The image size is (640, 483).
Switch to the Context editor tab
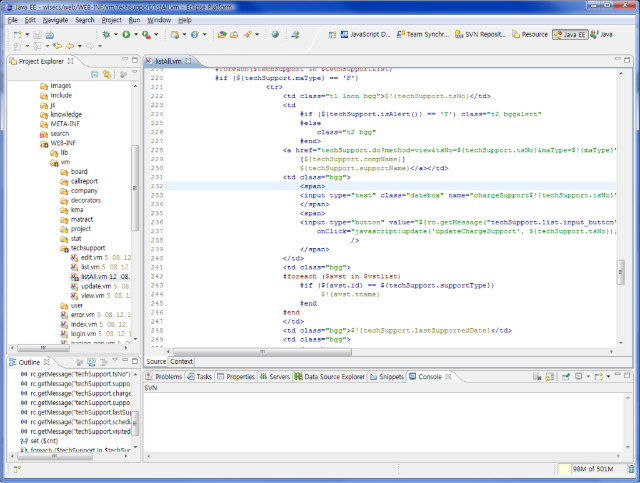coord(181,362)
